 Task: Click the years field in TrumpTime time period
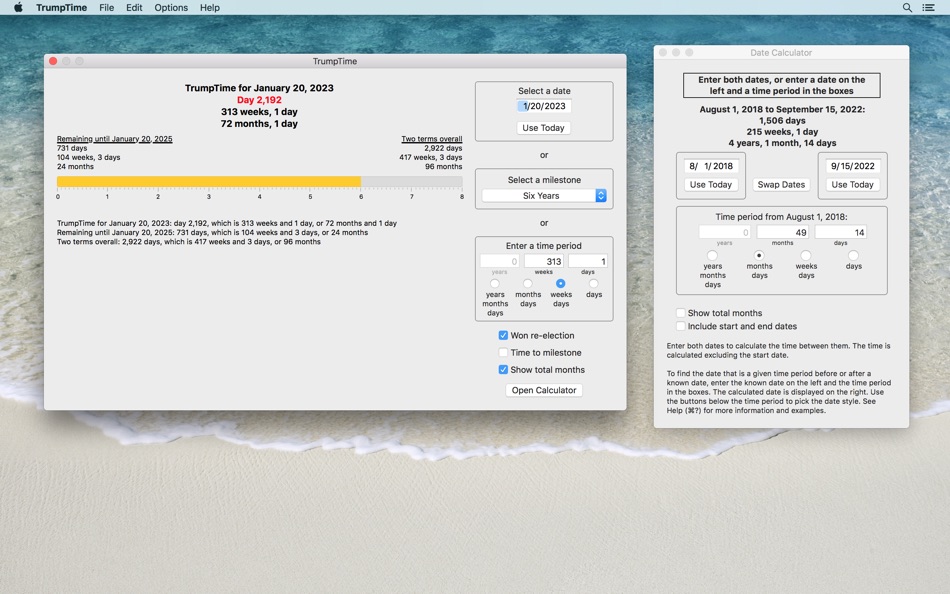(x=500, y=261)
